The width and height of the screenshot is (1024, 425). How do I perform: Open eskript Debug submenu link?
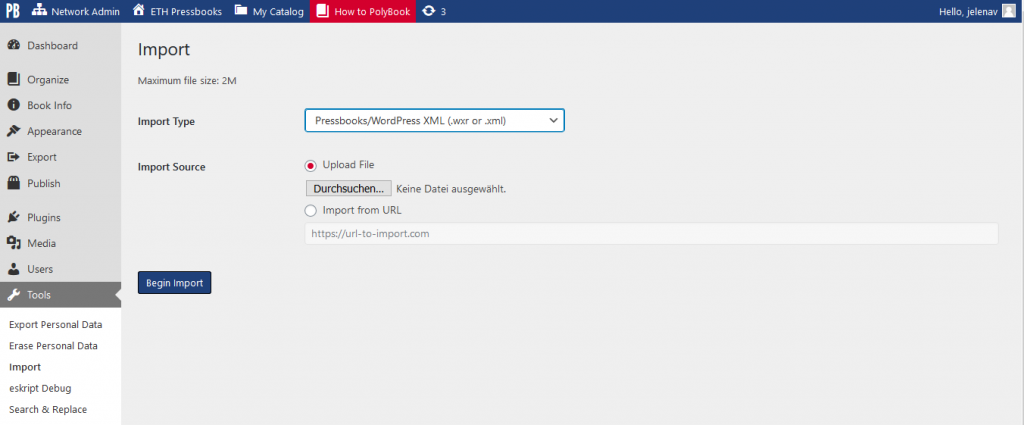point(40,388)
